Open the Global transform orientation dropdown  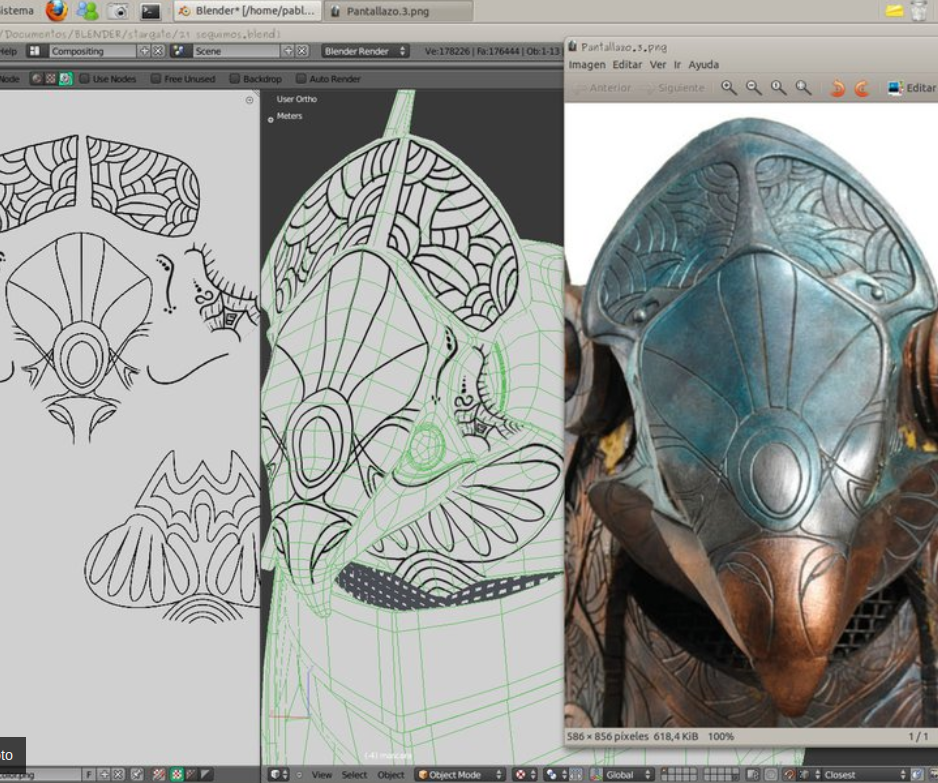[622, 775]
